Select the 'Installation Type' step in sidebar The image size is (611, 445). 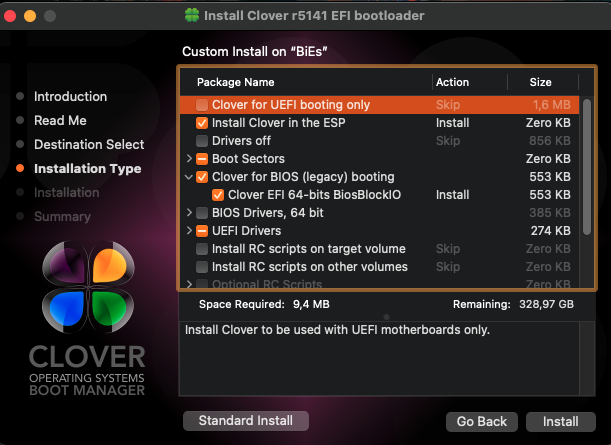88,169
